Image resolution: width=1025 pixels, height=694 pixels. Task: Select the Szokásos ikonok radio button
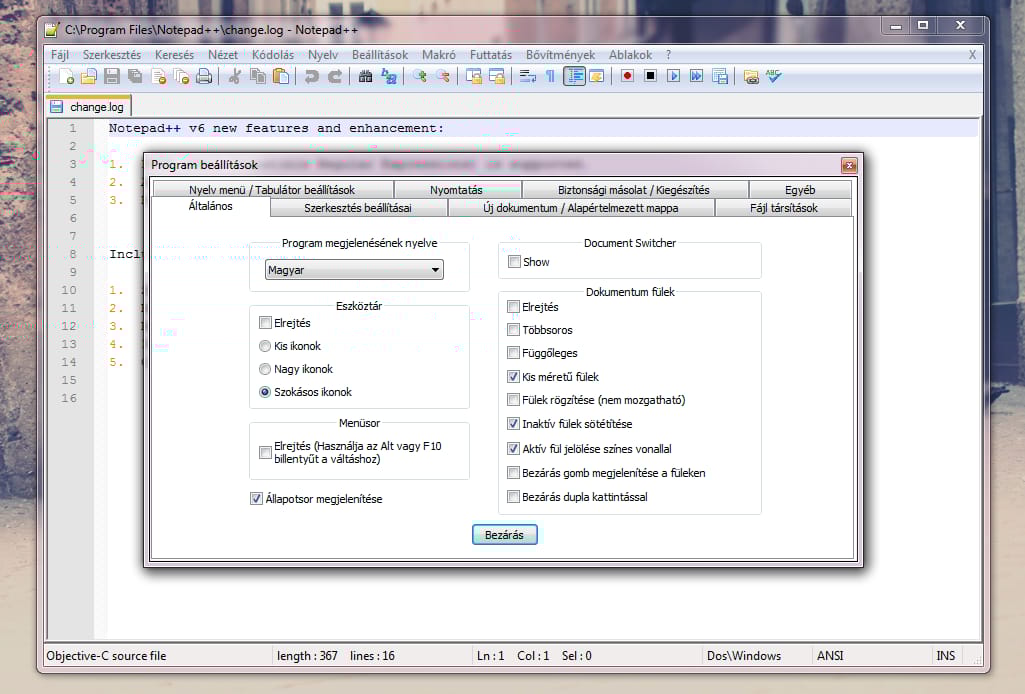click(x=265, y=392)
